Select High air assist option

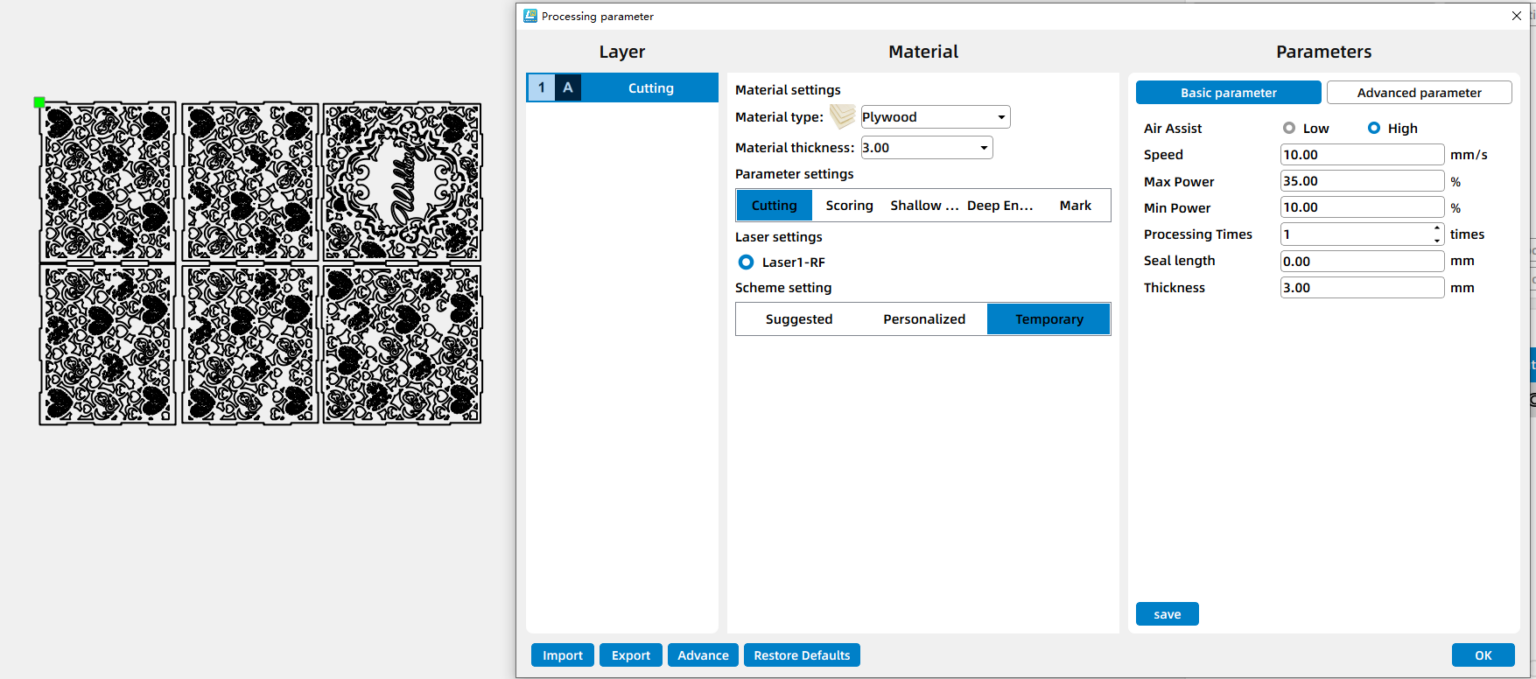pyautogui.click(x=1374, y=128)
